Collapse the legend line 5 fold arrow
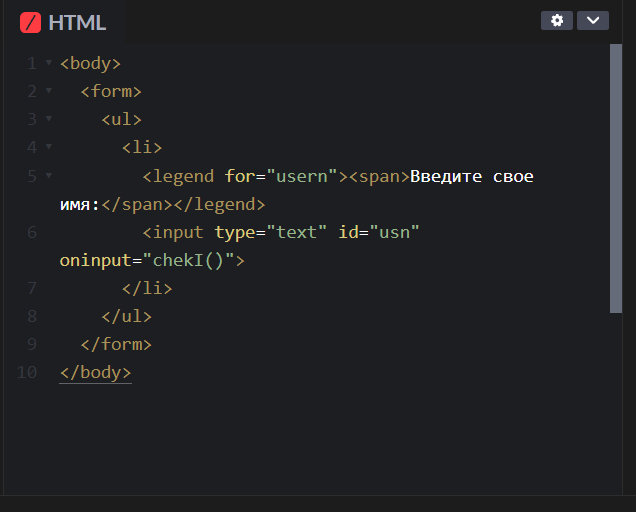Screen dimensions: 636x512 tap(48, 176)
